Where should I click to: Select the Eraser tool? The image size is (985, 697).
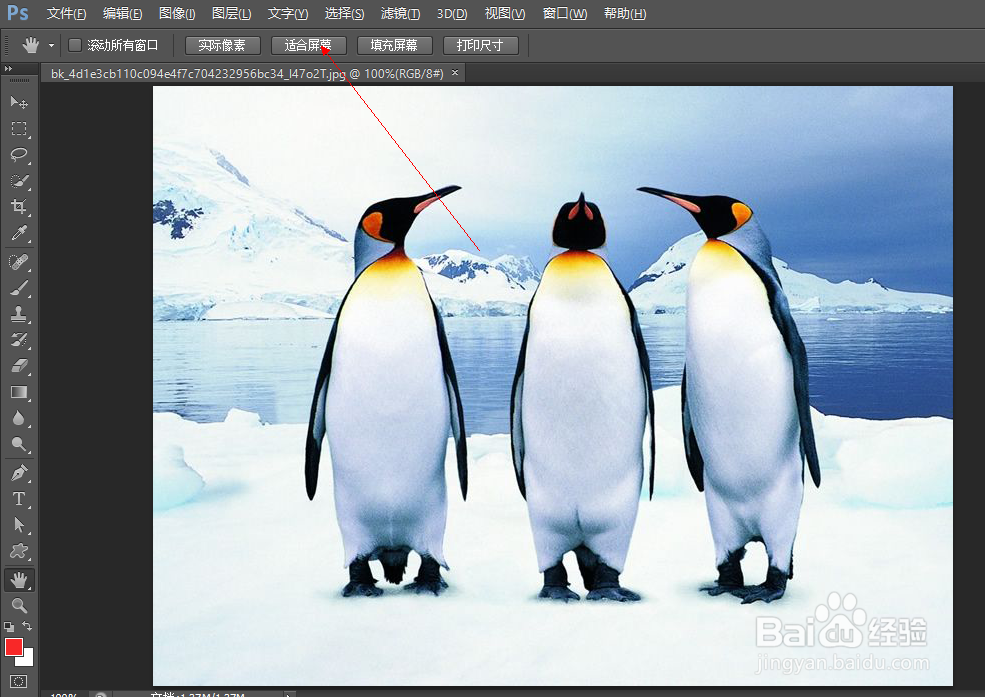19,365
